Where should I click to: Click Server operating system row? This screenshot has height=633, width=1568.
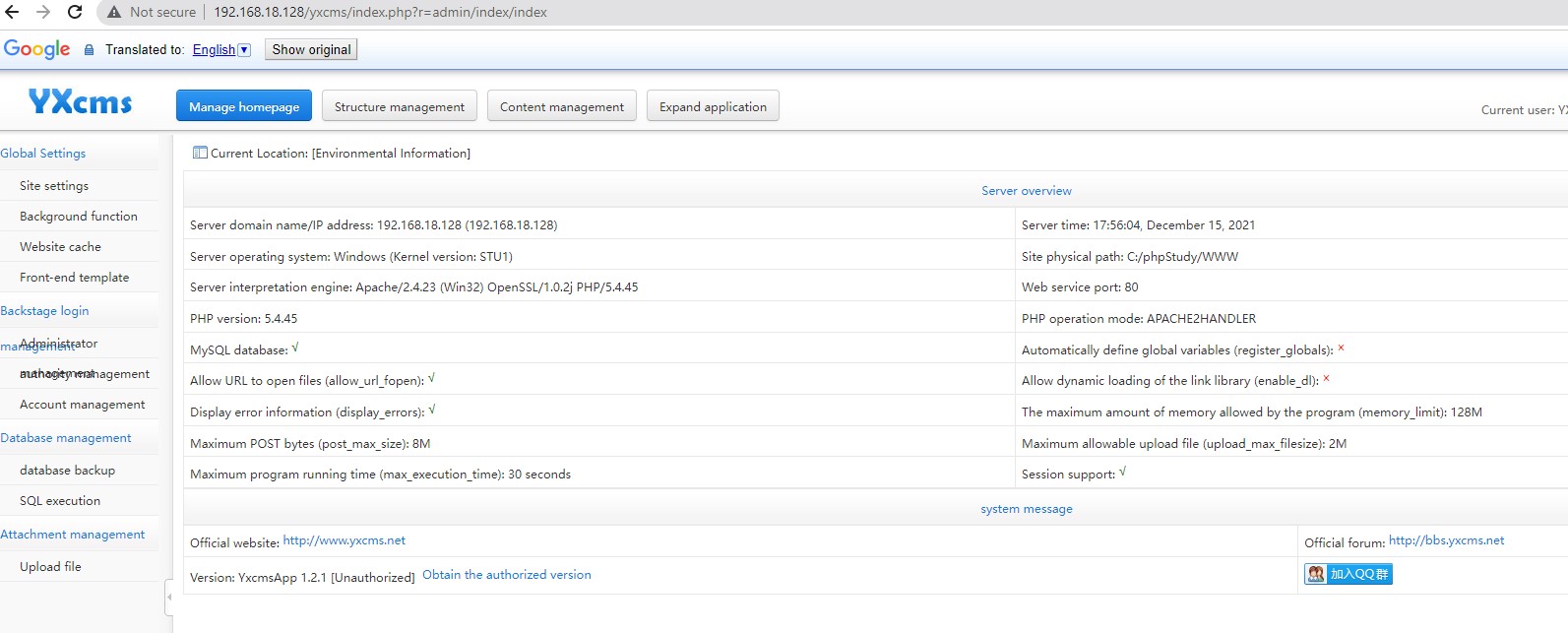598,256
